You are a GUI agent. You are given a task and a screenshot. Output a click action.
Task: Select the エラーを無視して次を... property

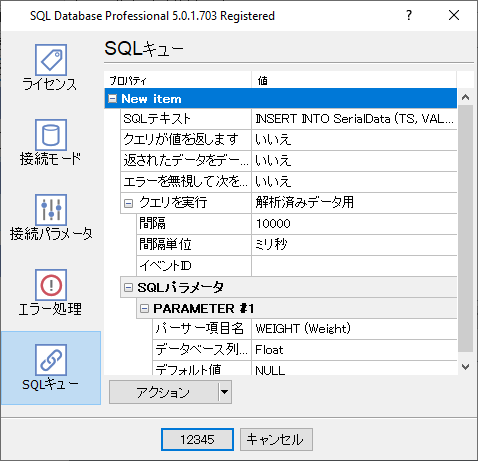186,182
